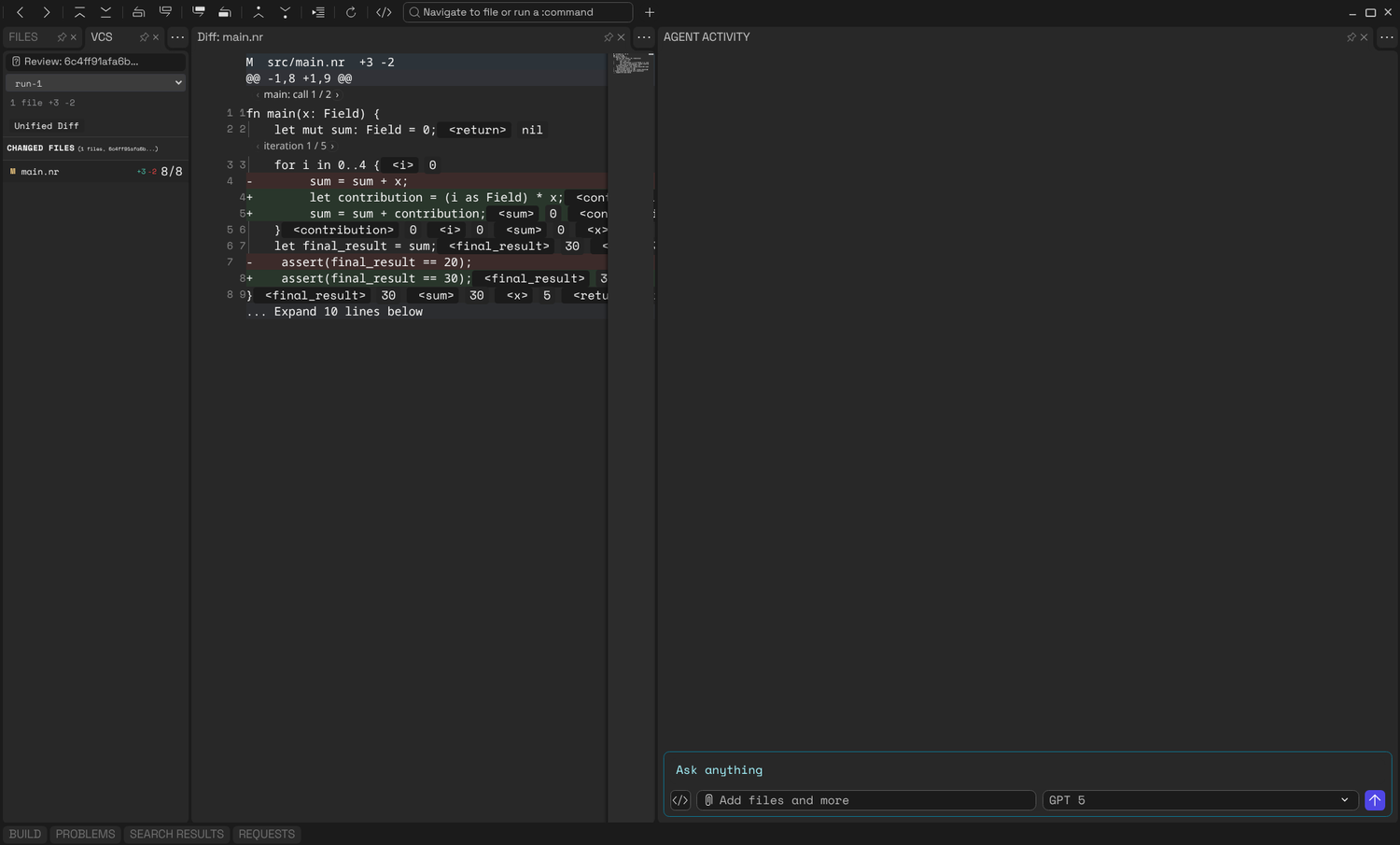Focus the Navigate to file command field
1400x845 pixels.
click(518, 12)
